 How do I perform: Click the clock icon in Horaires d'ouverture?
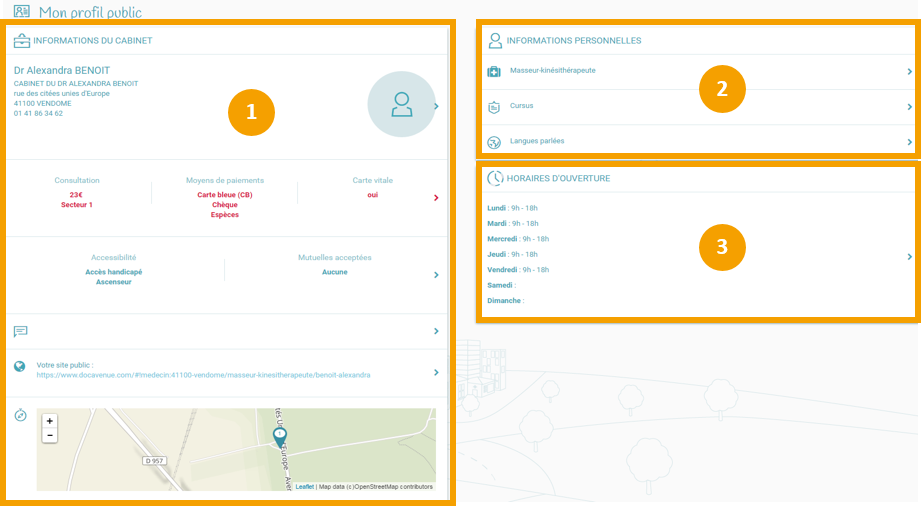494,178
